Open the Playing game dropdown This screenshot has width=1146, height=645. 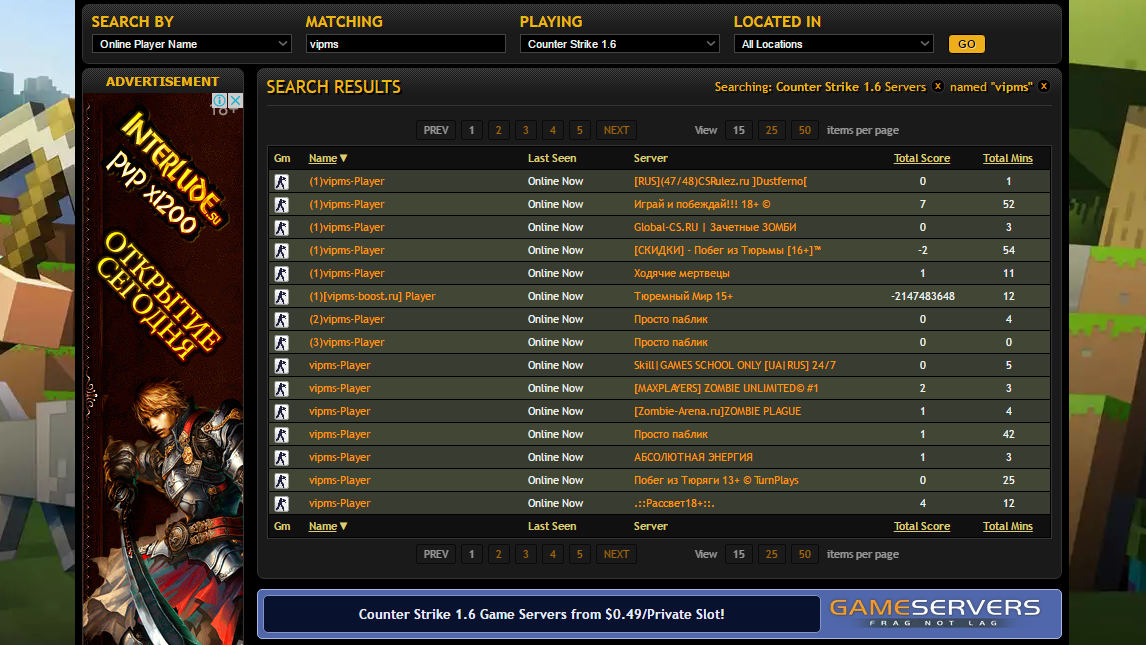coord(620,44)
